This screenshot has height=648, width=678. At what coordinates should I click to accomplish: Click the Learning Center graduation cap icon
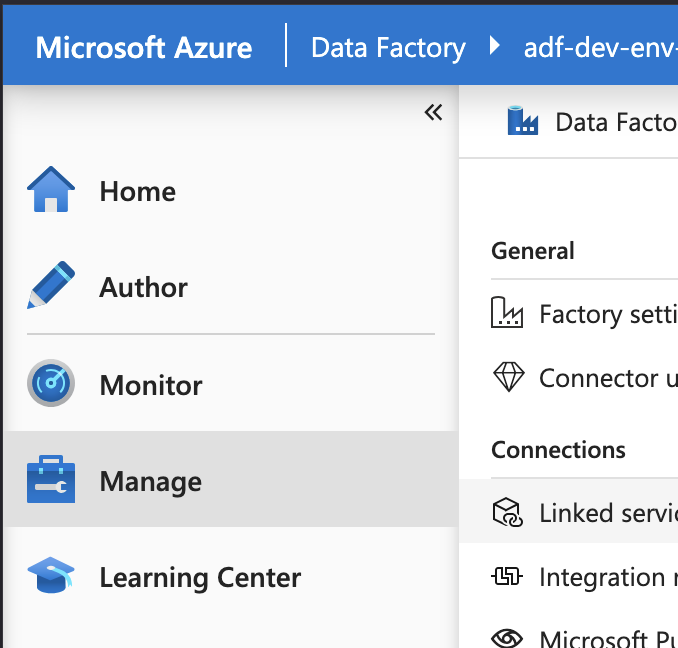point(51,575)
